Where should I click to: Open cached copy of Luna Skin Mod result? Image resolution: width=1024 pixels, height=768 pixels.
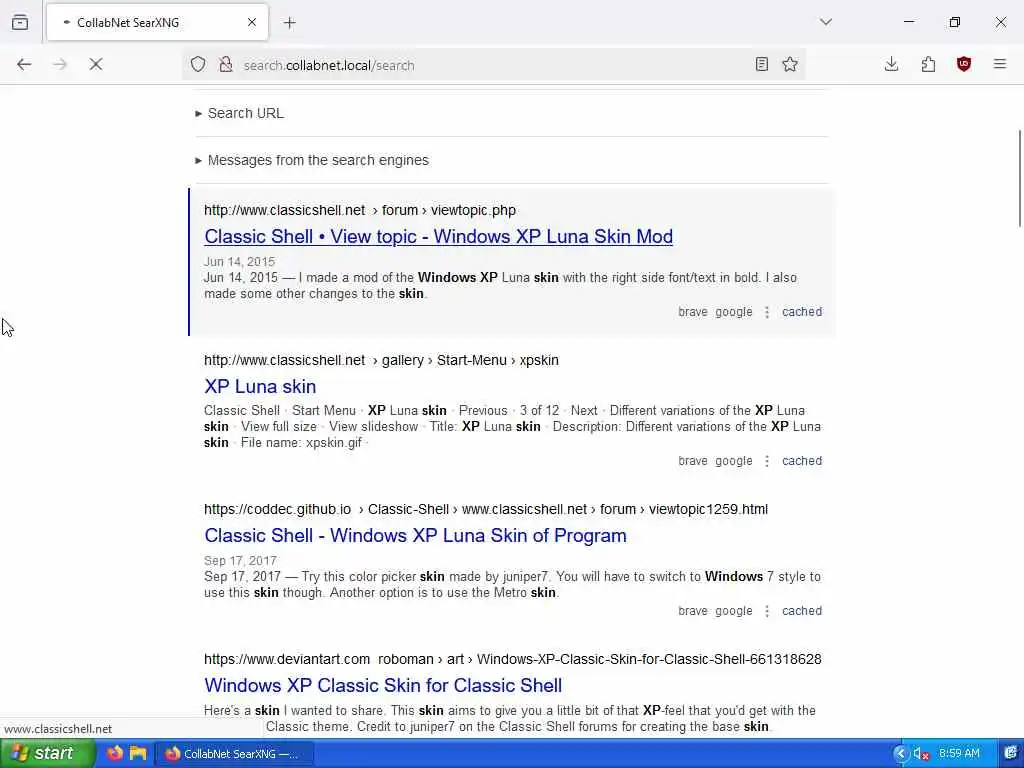(802, 312)
